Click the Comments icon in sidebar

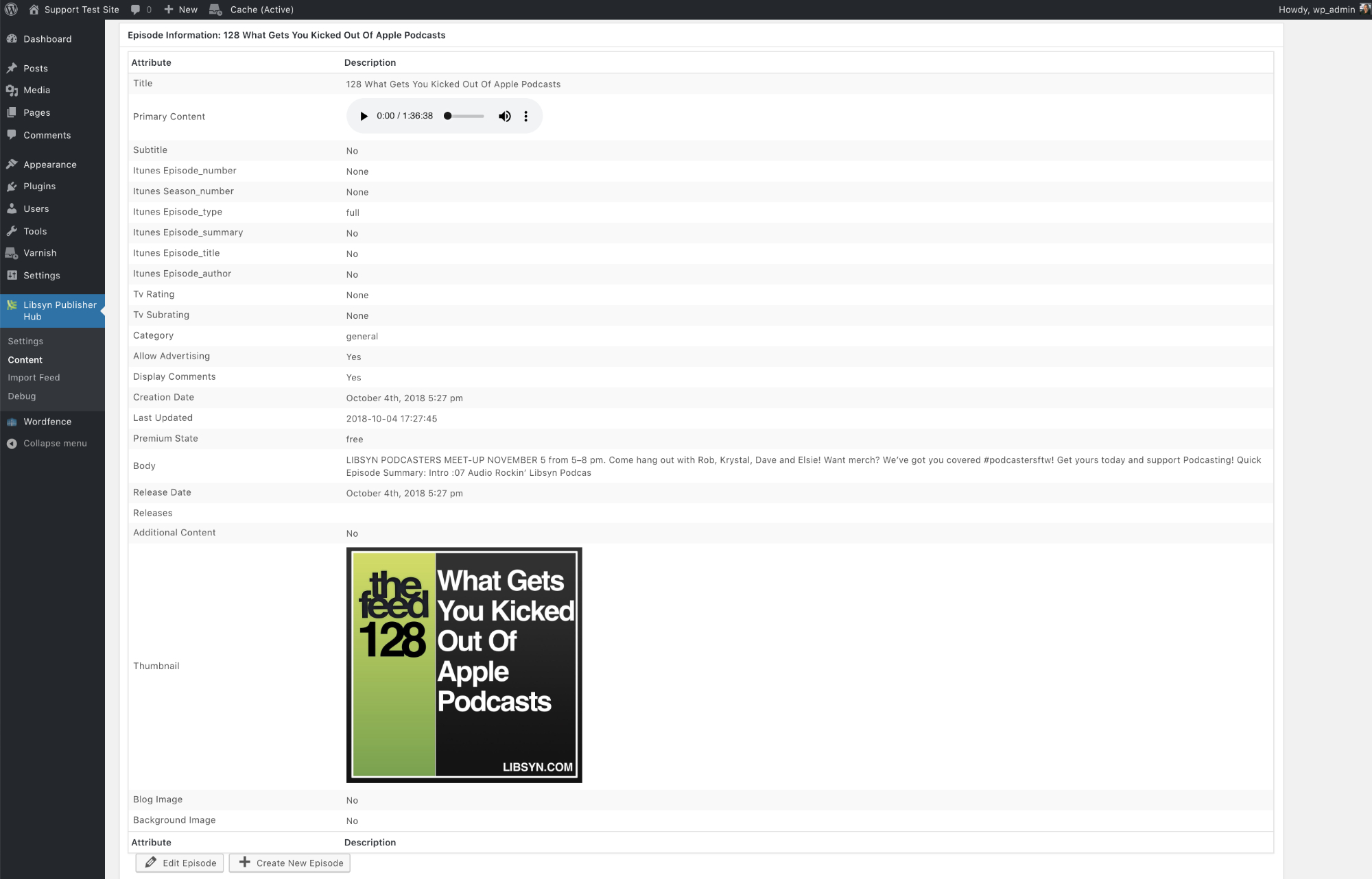coord(12,135)
